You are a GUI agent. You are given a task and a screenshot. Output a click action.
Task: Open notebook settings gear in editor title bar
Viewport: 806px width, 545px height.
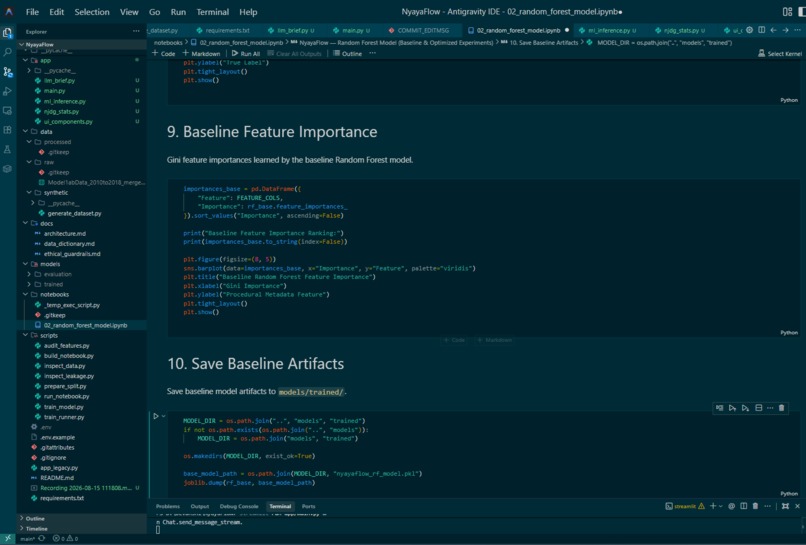(749, 30)
